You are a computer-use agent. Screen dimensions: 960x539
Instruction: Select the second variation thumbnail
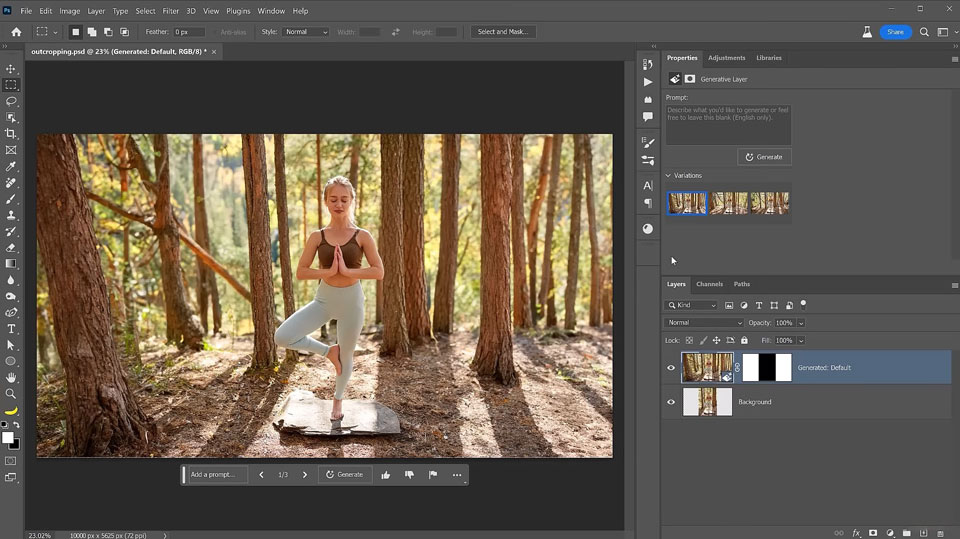click(x=729, y=203)
